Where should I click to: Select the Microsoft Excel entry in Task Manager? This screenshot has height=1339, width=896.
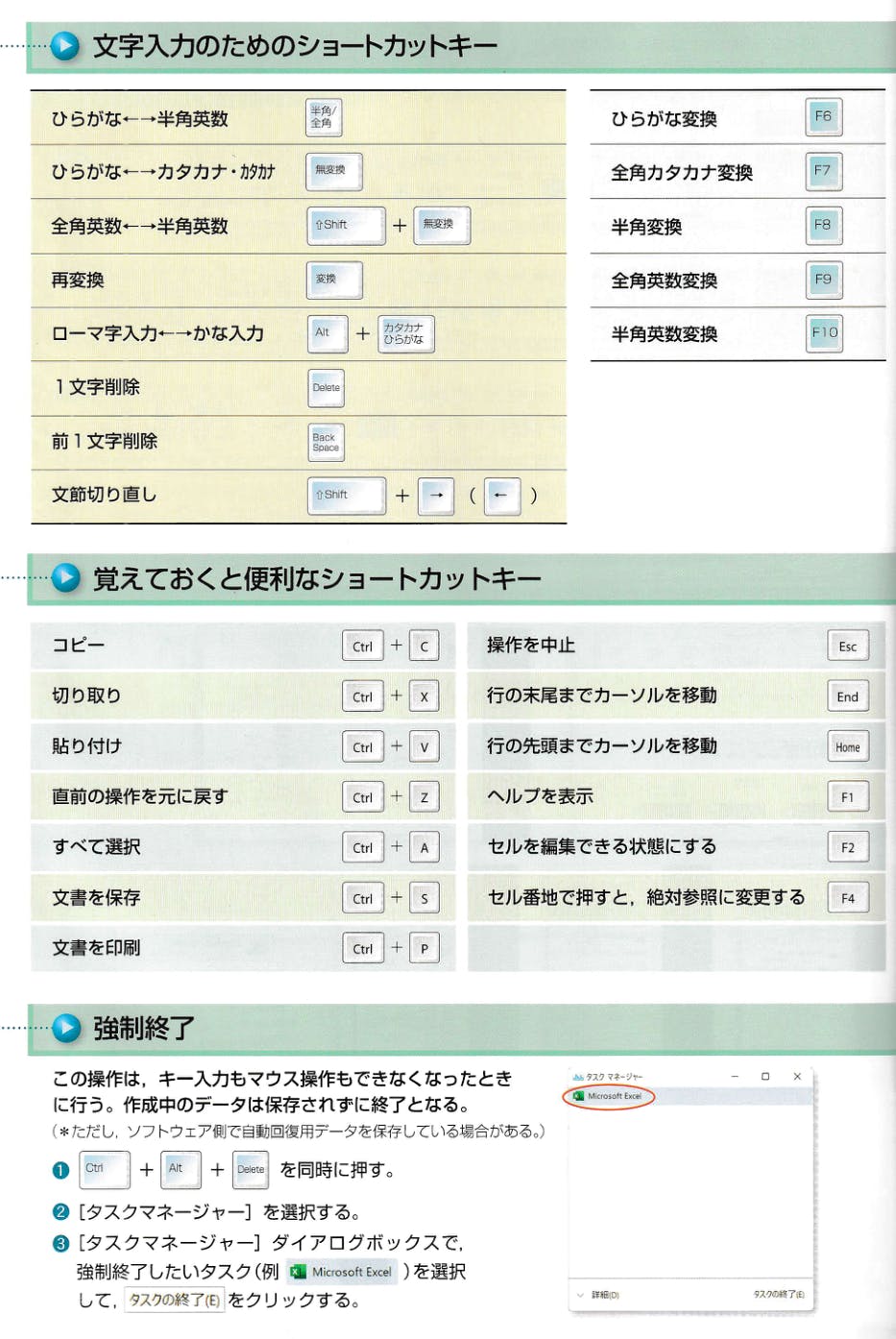tap(609, 1096)
